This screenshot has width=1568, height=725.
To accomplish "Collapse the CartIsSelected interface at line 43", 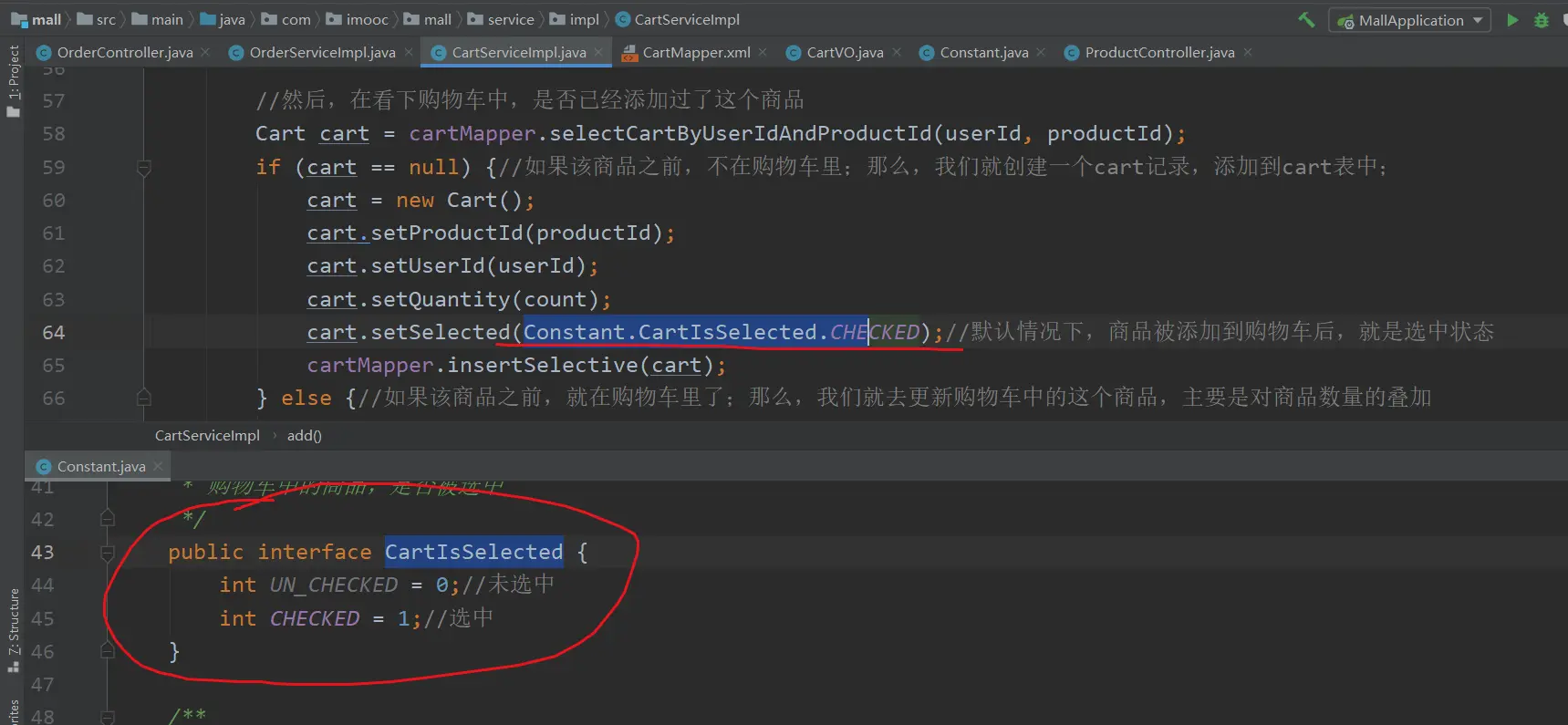I will (x=107, y=553).
